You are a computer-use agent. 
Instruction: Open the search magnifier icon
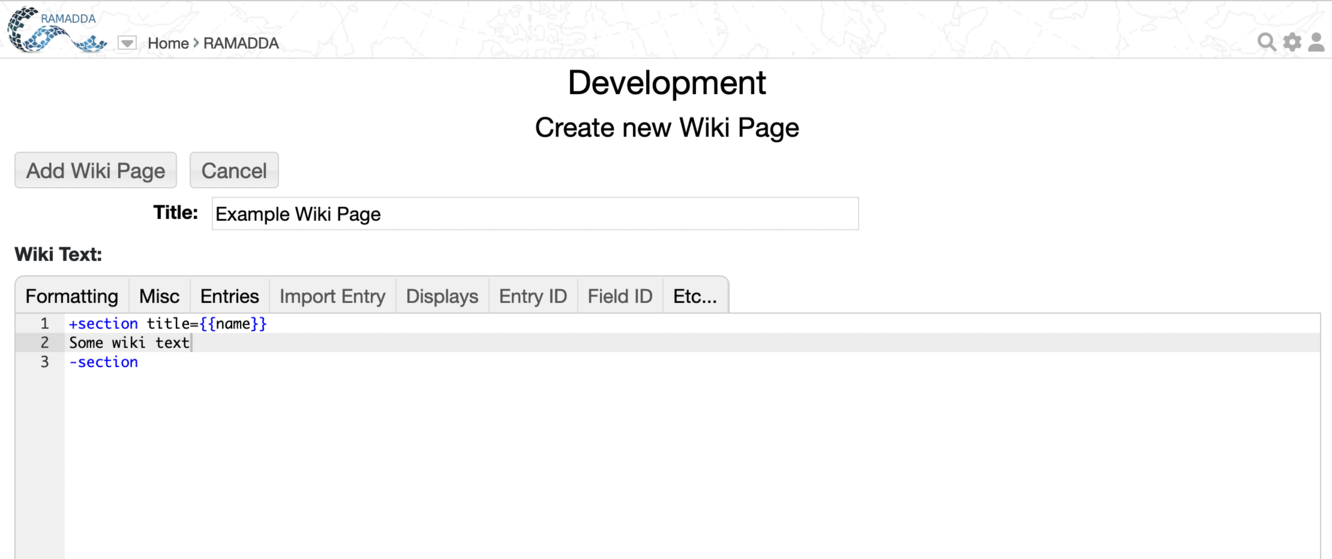(x=1266, y=42)
